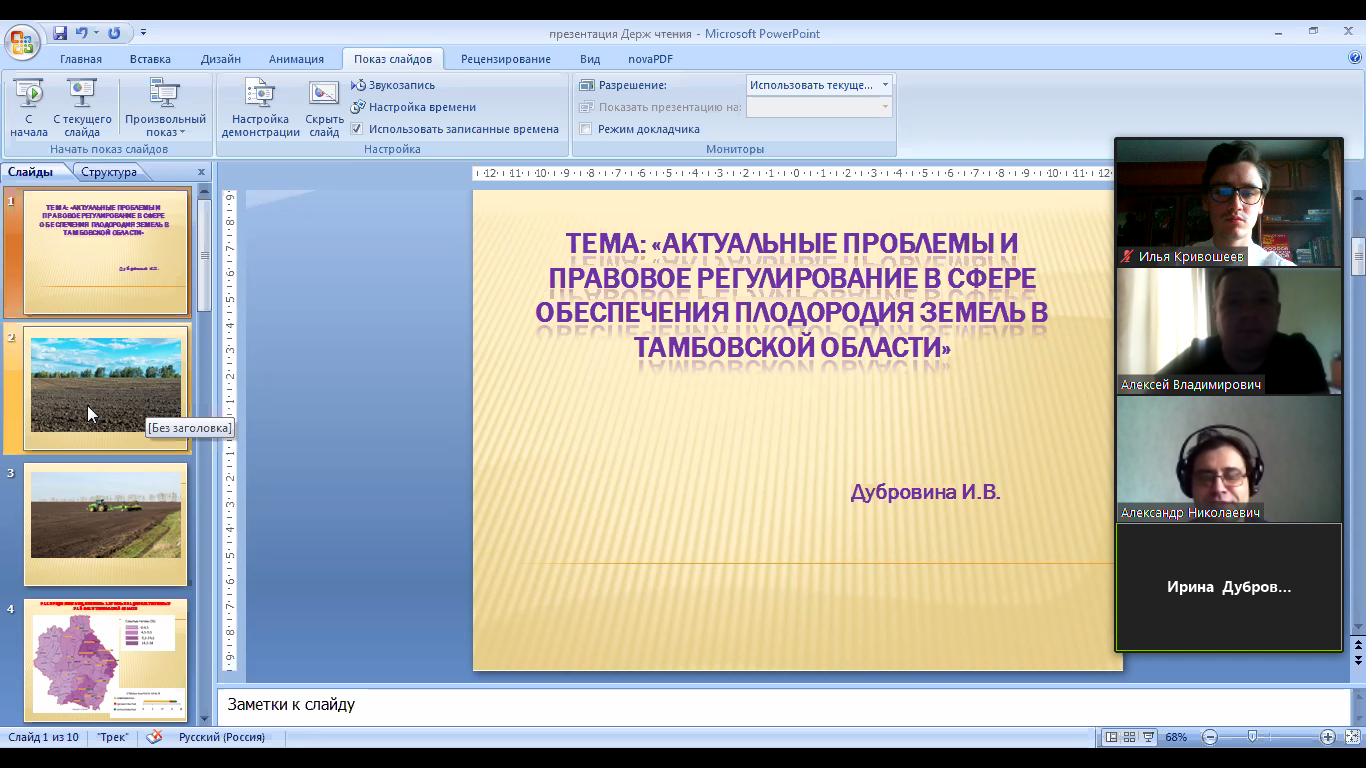Viewport: 1366px width, 768px height.
Task: Click the Redo icon in the quick access toolbar
Action: click(x=114, y=33)
